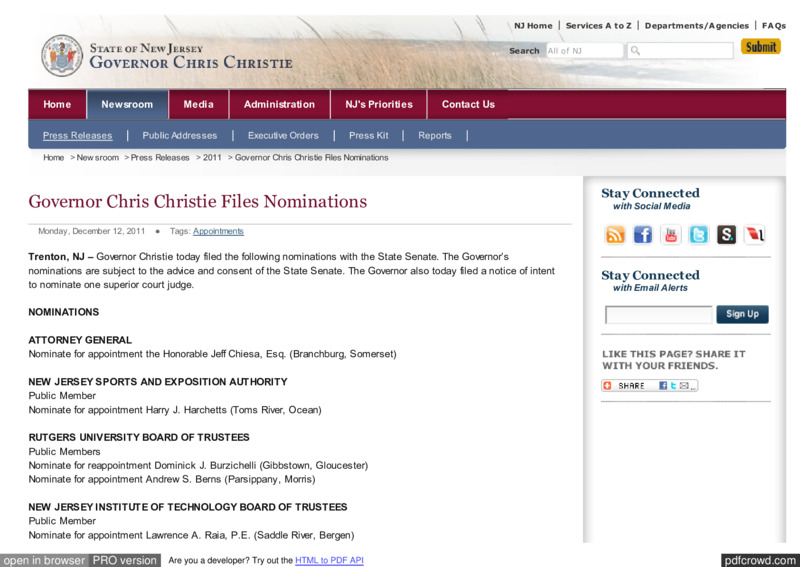Click into the search text field

click(x=680, y=51)
